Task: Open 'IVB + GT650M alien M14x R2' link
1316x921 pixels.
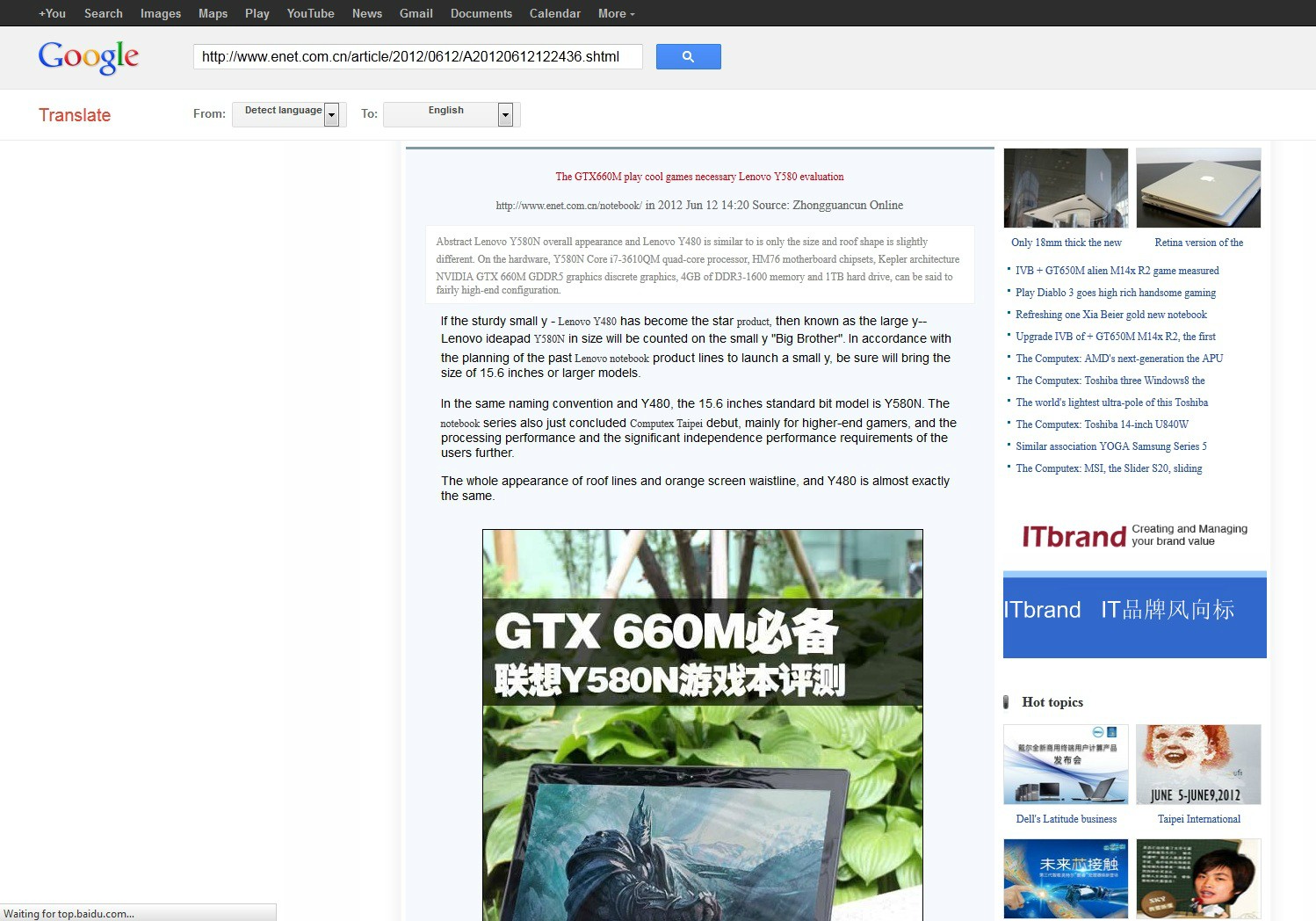Action: coord(1117,271)
